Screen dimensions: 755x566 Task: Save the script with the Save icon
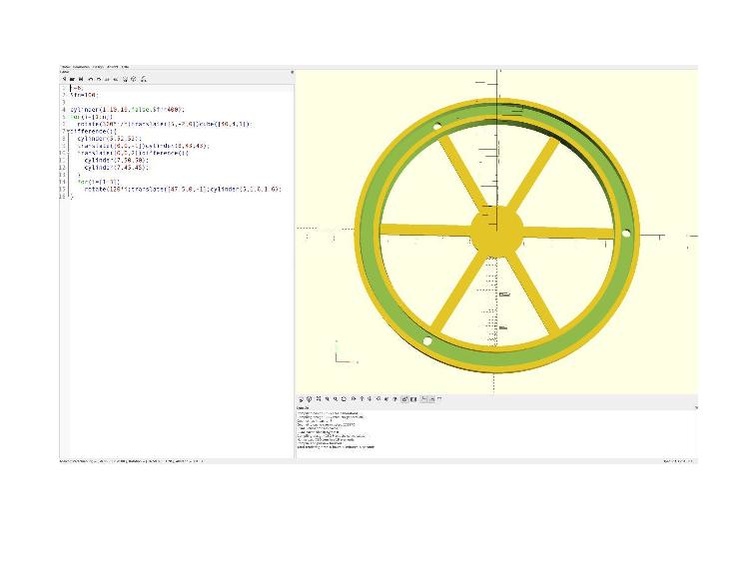click(81, 78)
